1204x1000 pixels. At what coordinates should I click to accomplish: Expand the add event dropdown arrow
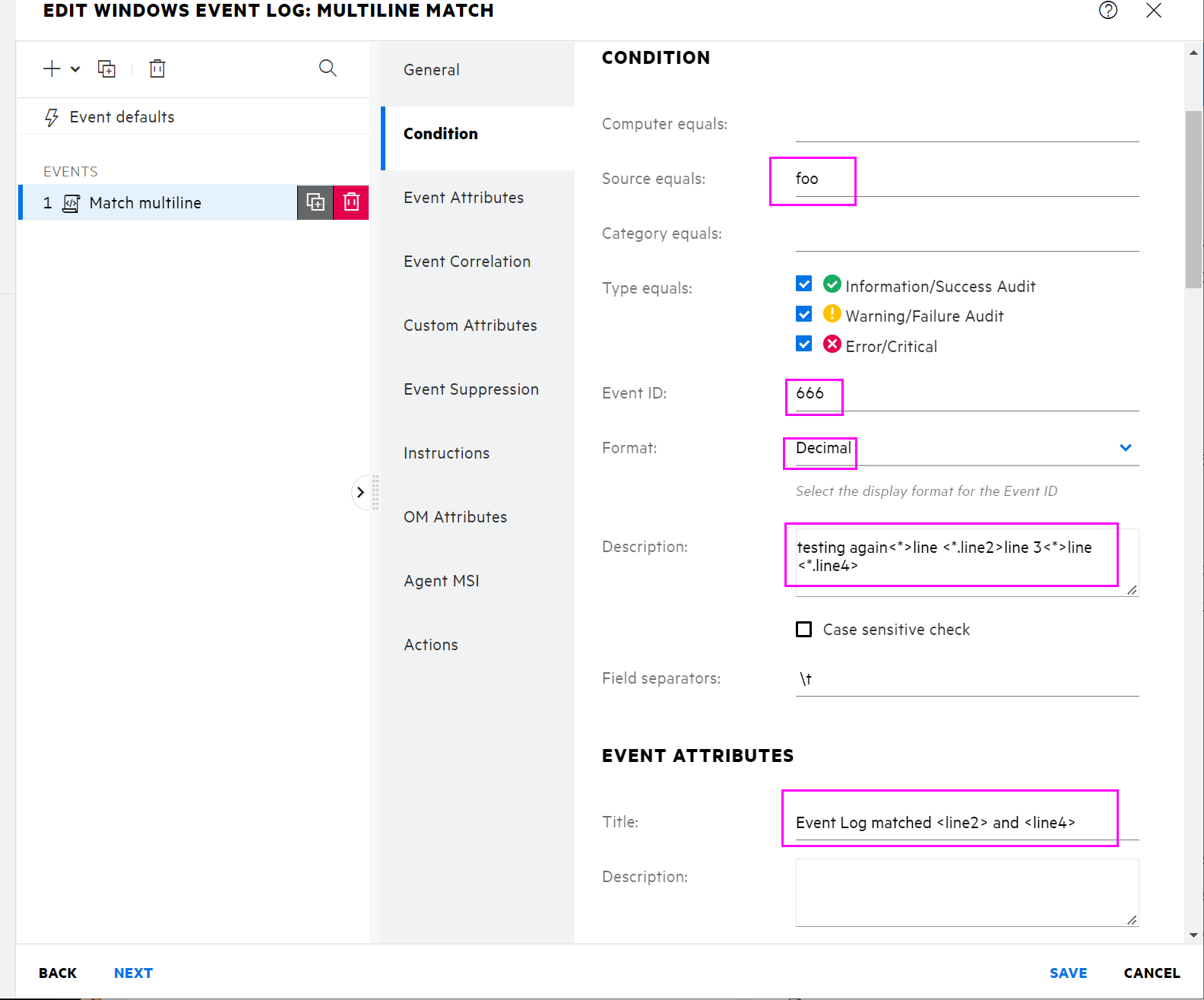[75, 69]
